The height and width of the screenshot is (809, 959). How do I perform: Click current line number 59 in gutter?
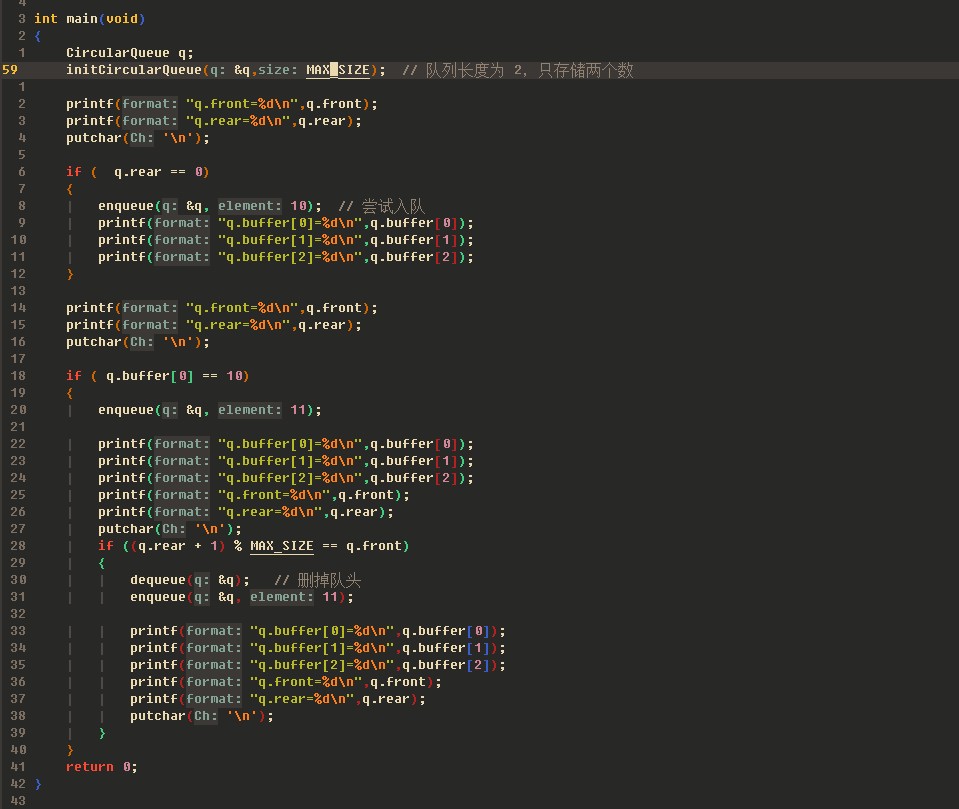10,70
